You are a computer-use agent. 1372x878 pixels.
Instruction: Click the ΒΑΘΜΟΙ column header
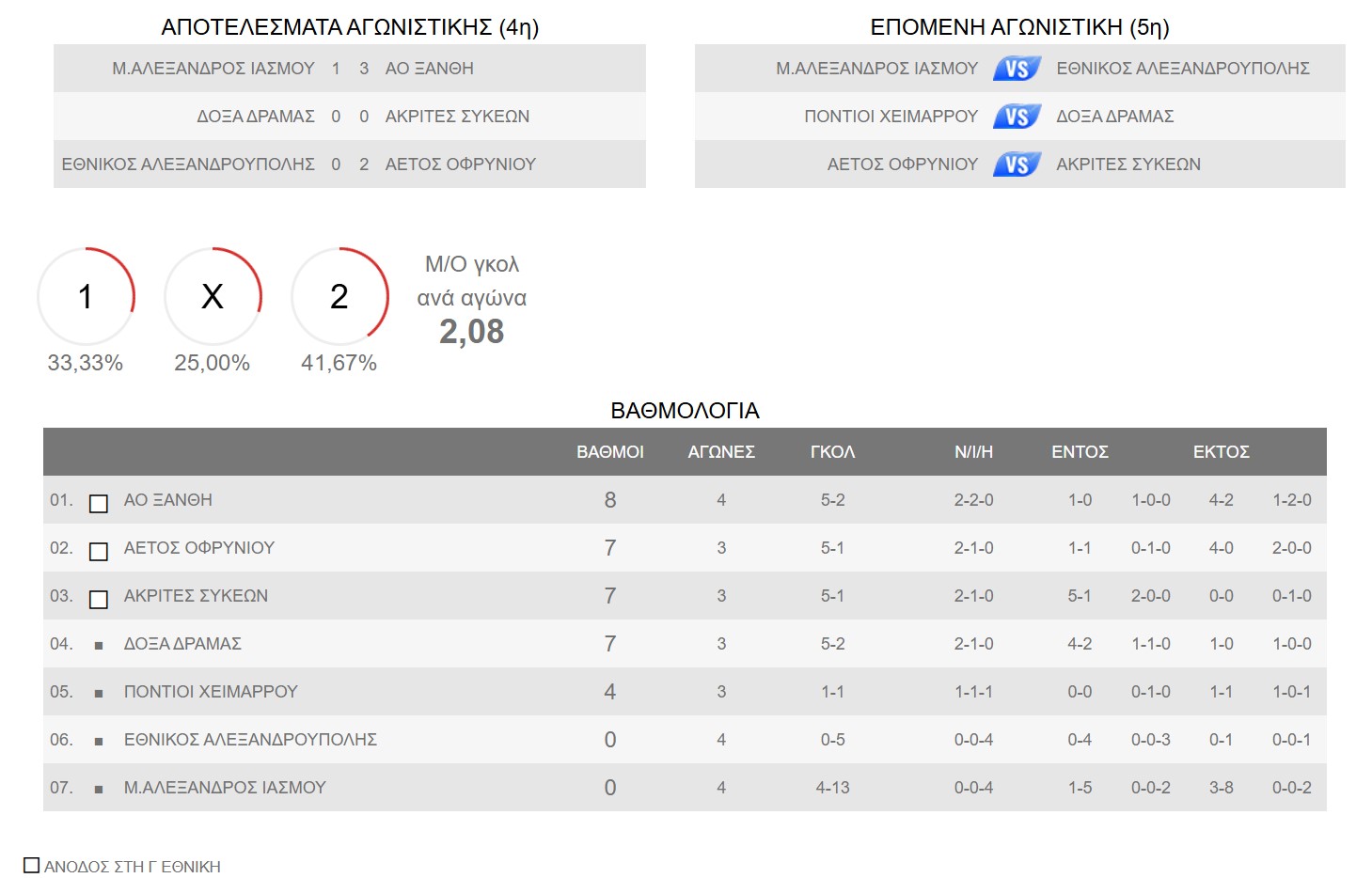pos(609,452)
